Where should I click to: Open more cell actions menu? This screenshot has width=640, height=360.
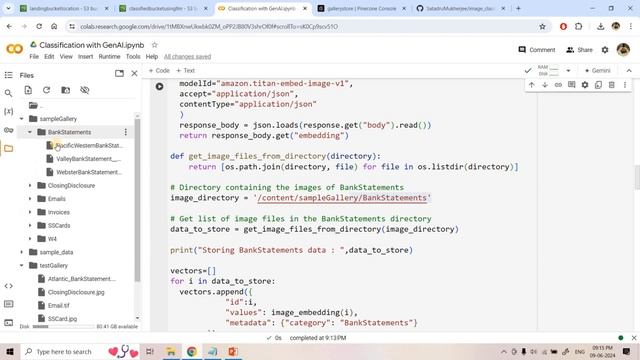pyautogui.click(x=625, y=85)
